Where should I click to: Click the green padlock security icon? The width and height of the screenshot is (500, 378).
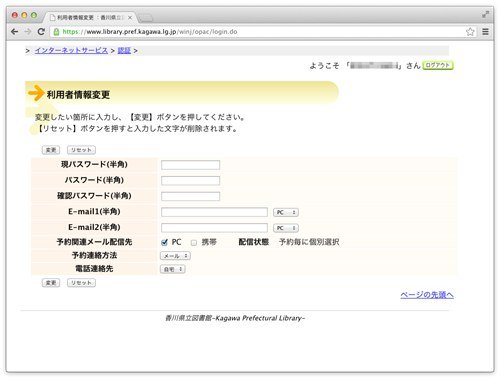(x=56, y=32)
